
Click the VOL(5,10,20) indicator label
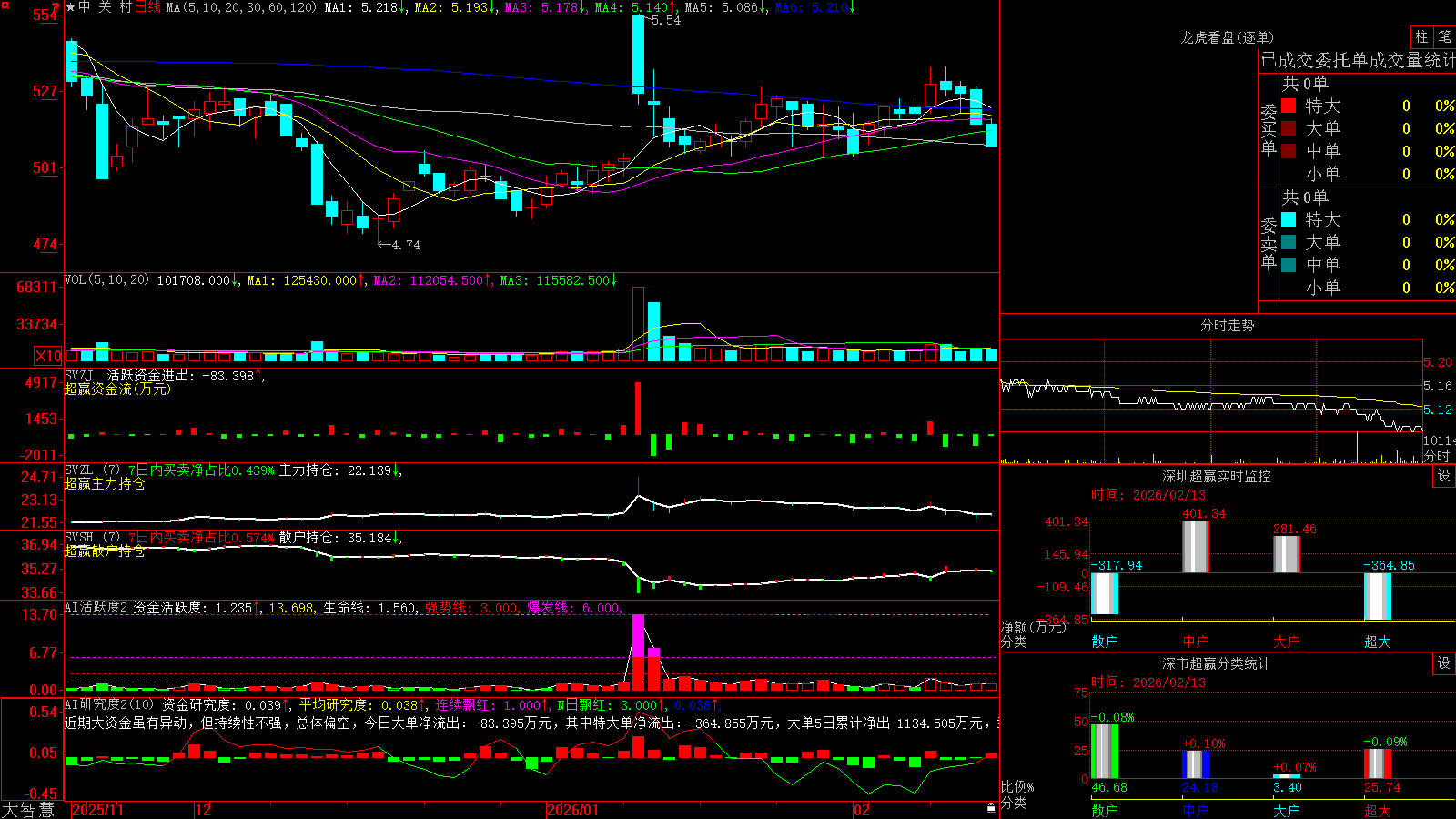[x=106, y=280]
